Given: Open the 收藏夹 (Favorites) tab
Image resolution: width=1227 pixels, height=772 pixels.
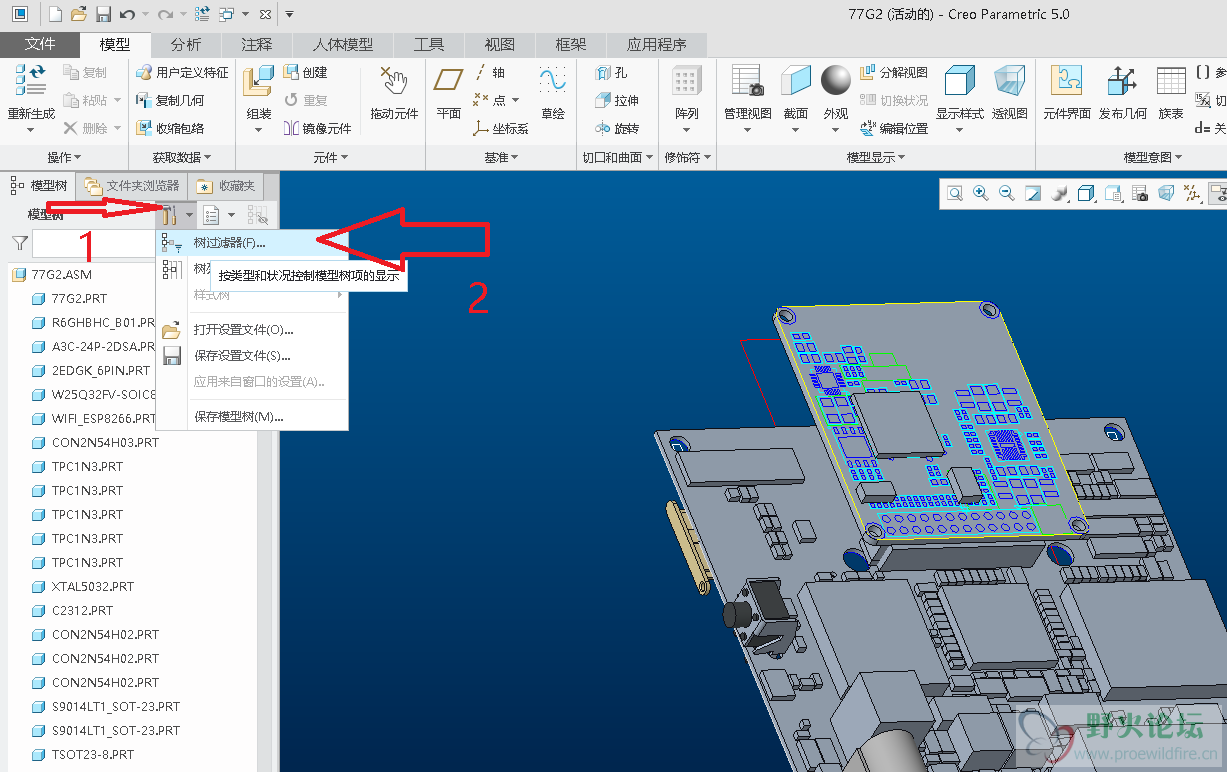Looking at the screenshot, I should 227,186.
